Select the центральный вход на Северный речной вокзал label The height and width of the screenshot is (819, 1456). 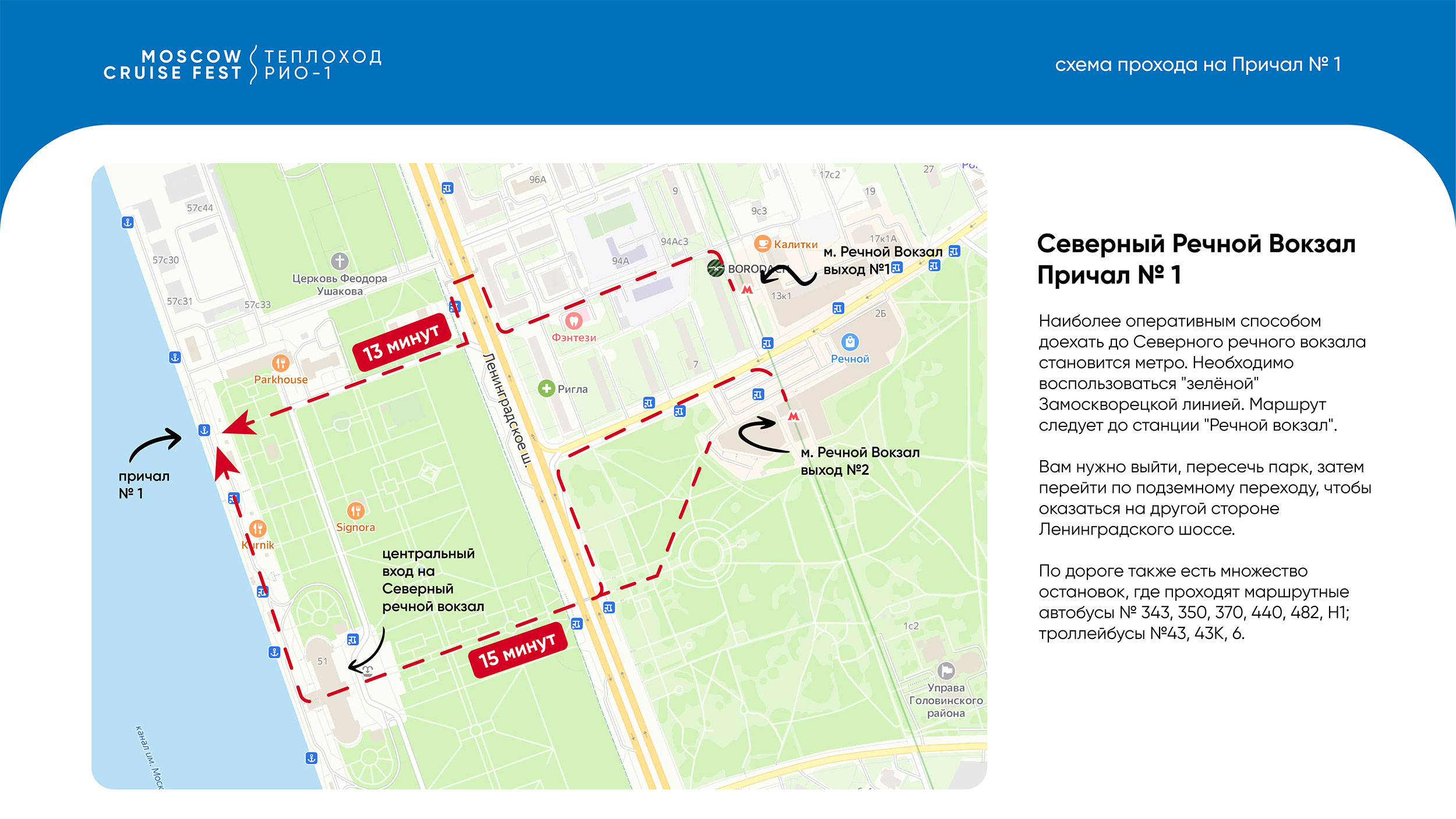(433, 580)
